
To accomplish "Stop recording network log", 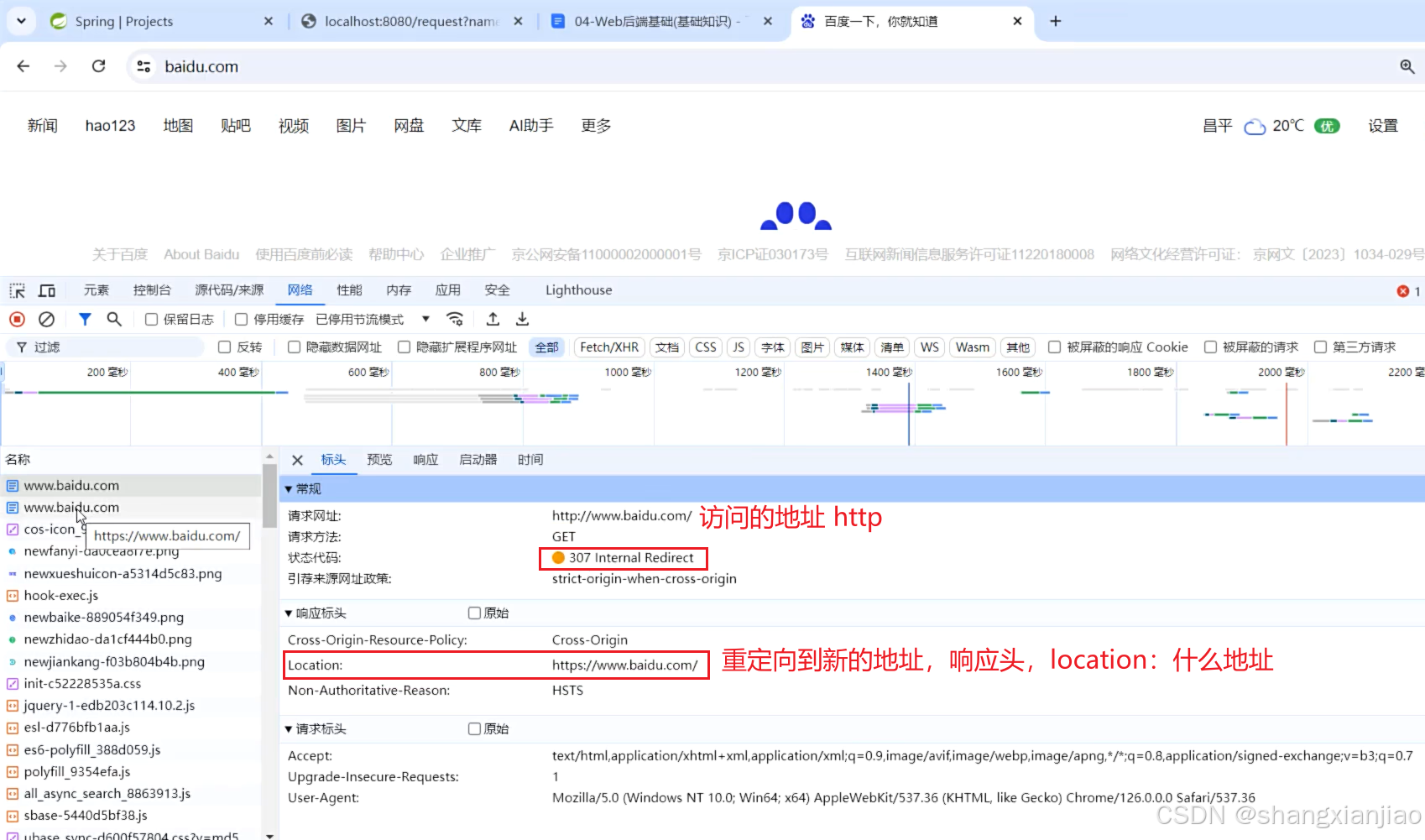I will click(17, 319).
